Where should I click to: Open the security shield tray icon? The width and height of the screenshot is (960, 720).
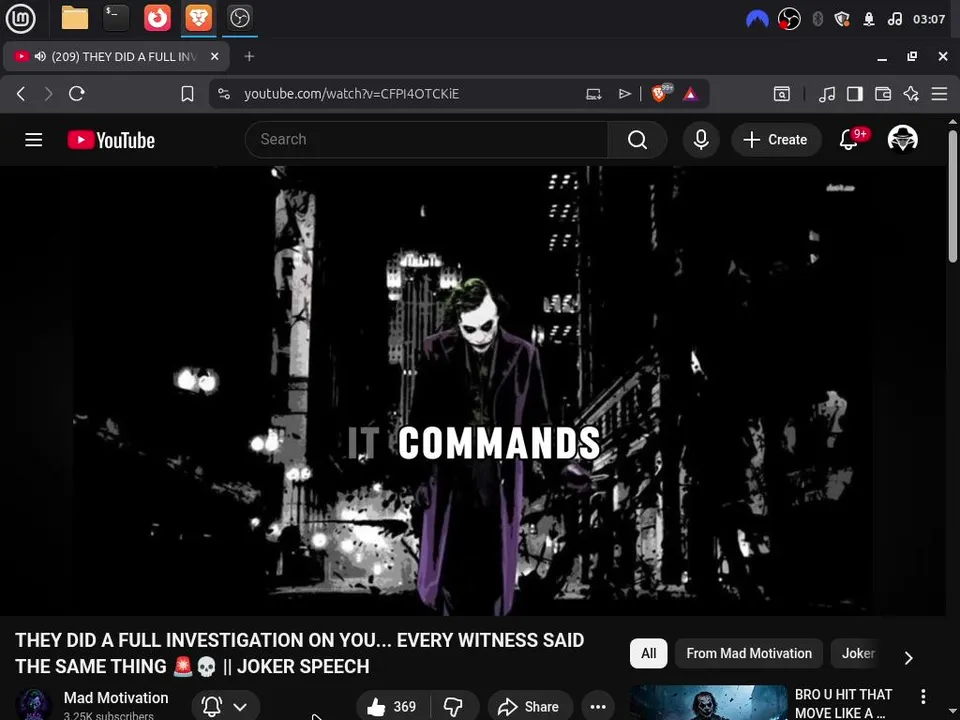click(x=842, y=20)
